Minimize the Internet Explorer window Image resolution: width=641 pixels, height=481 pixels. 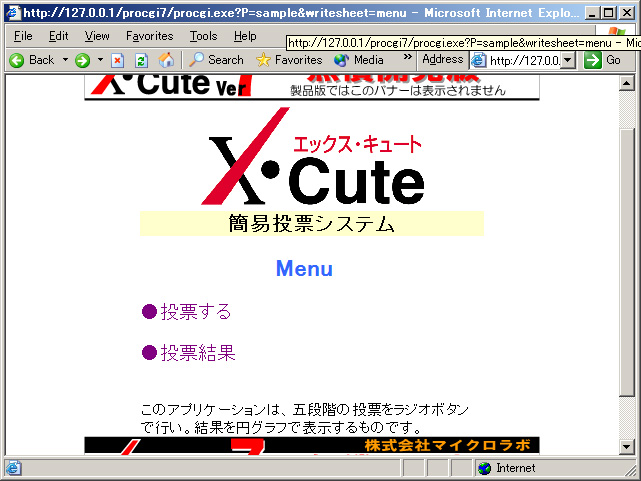[x=592, y=13]
